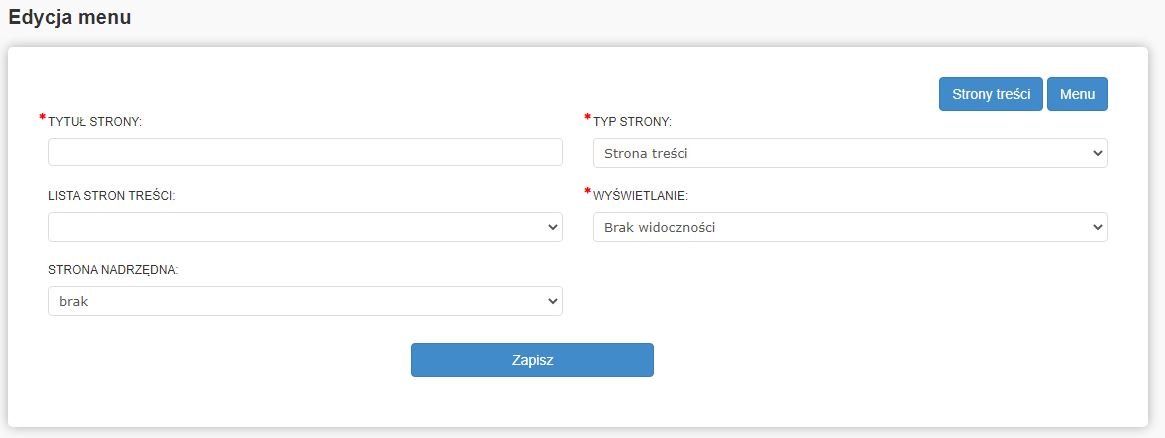Focus the Tytuł strony text field

coord(305,152)
